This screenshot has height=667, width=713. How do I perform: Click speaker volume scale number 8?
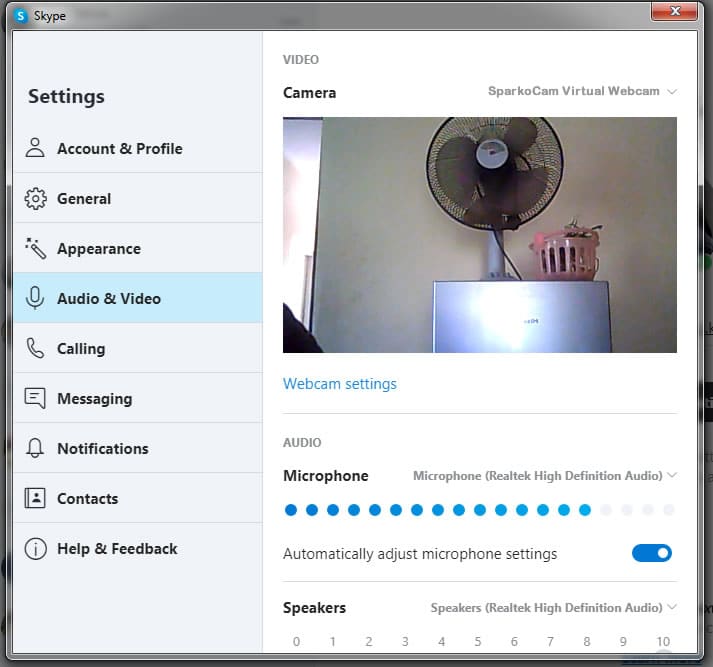tap(587, 642)
